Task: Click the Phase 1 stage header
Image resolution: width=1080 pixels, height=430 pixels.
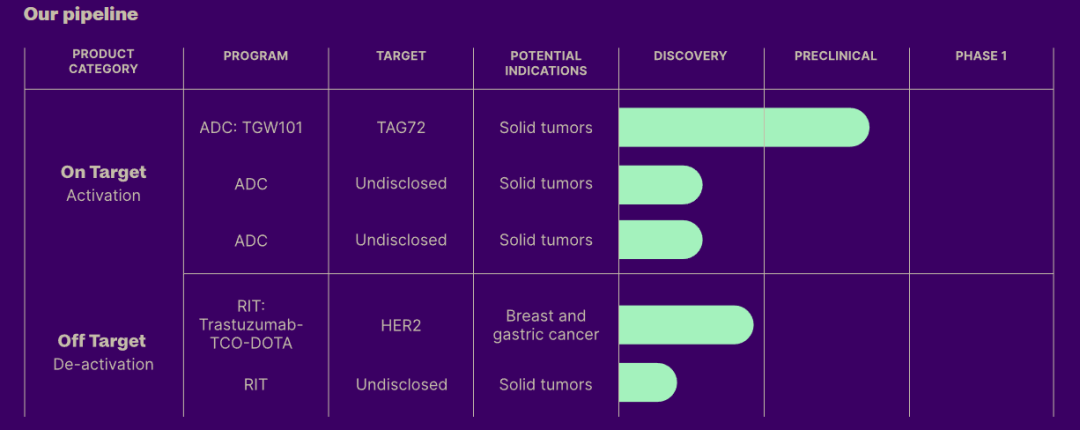Action: 981,56
